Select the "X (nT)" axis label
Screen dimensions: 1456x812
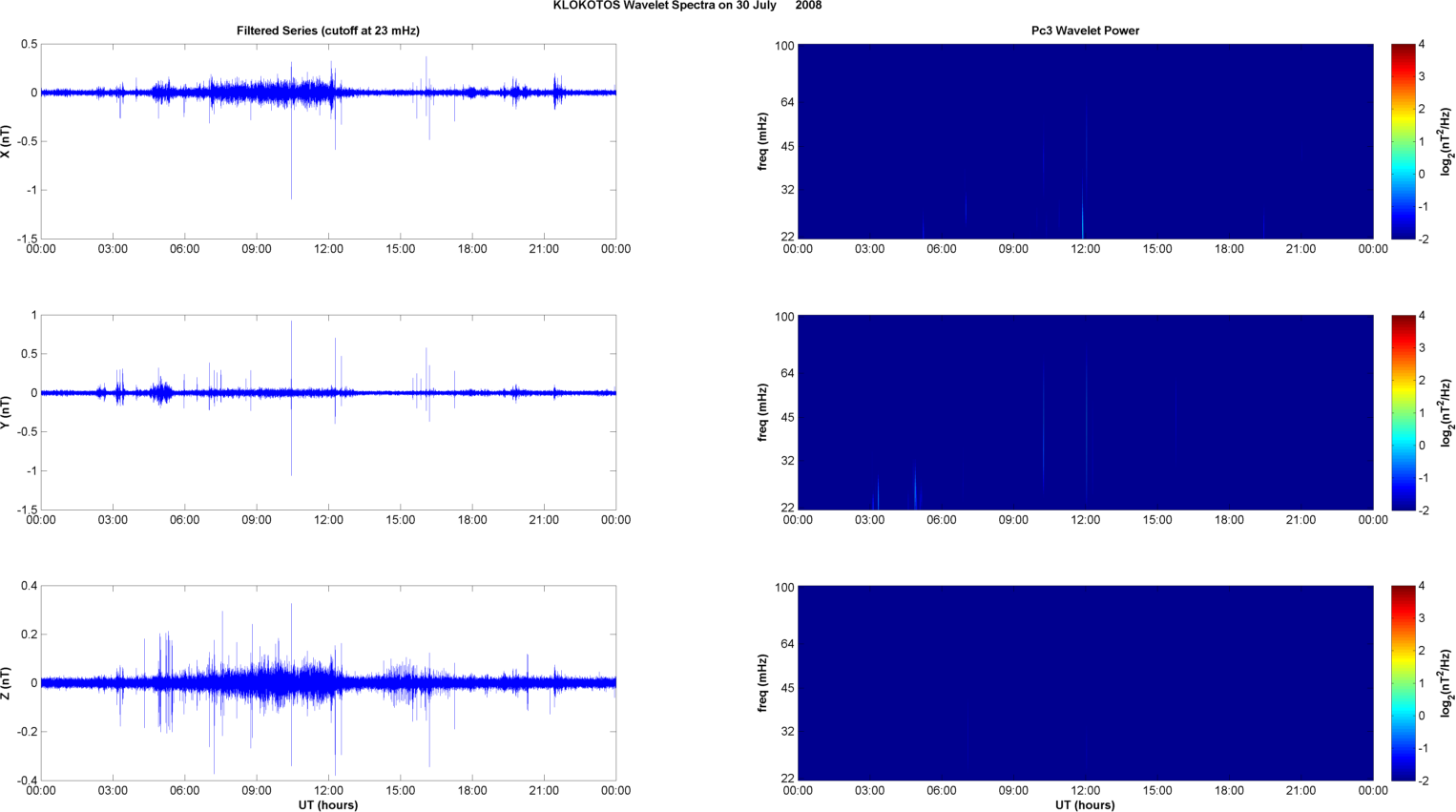tap(6, 141)
